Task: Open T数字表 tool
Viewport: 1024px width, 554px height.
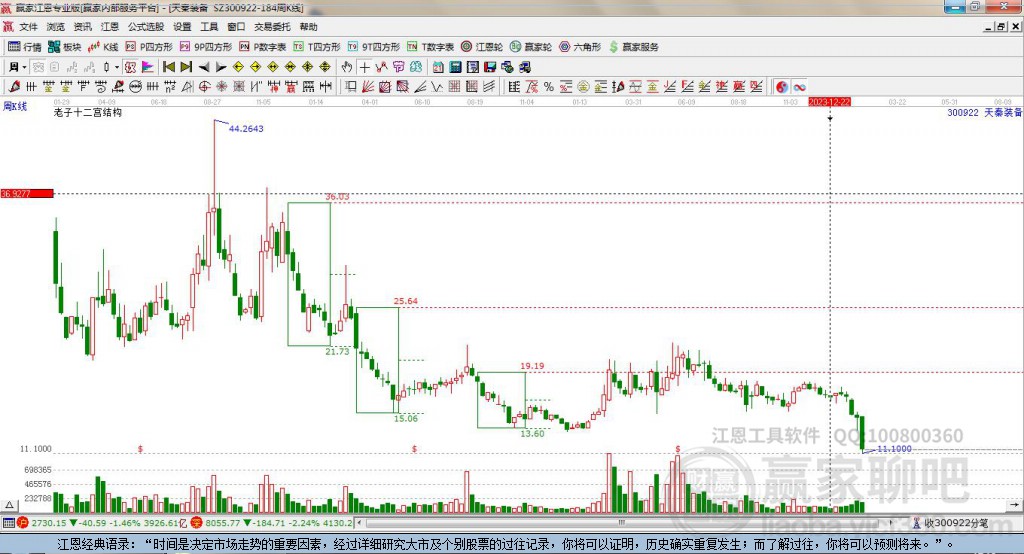Action: [x=430, y=47]
